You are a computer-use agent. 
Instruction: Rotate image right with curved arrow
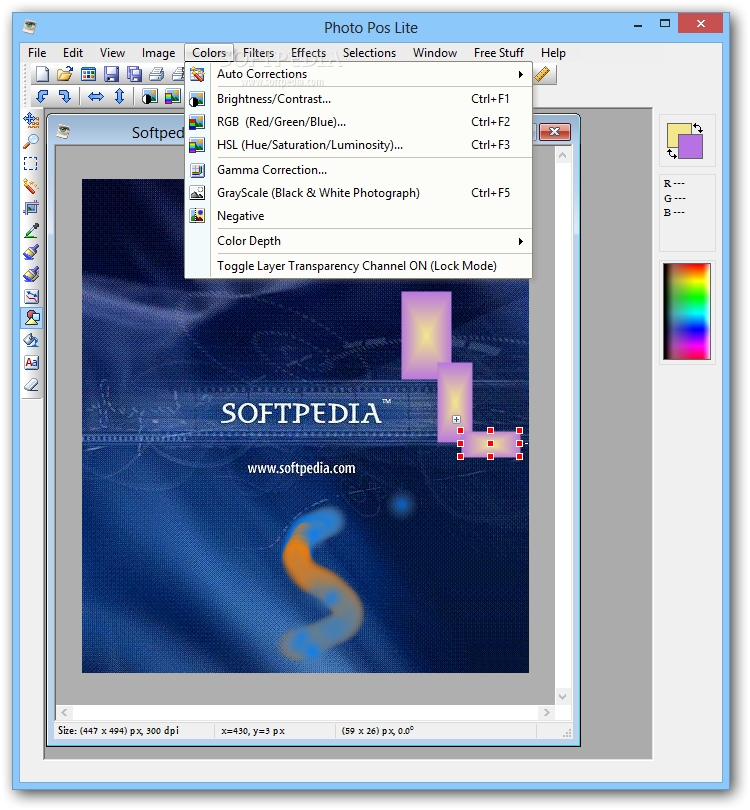65,97
